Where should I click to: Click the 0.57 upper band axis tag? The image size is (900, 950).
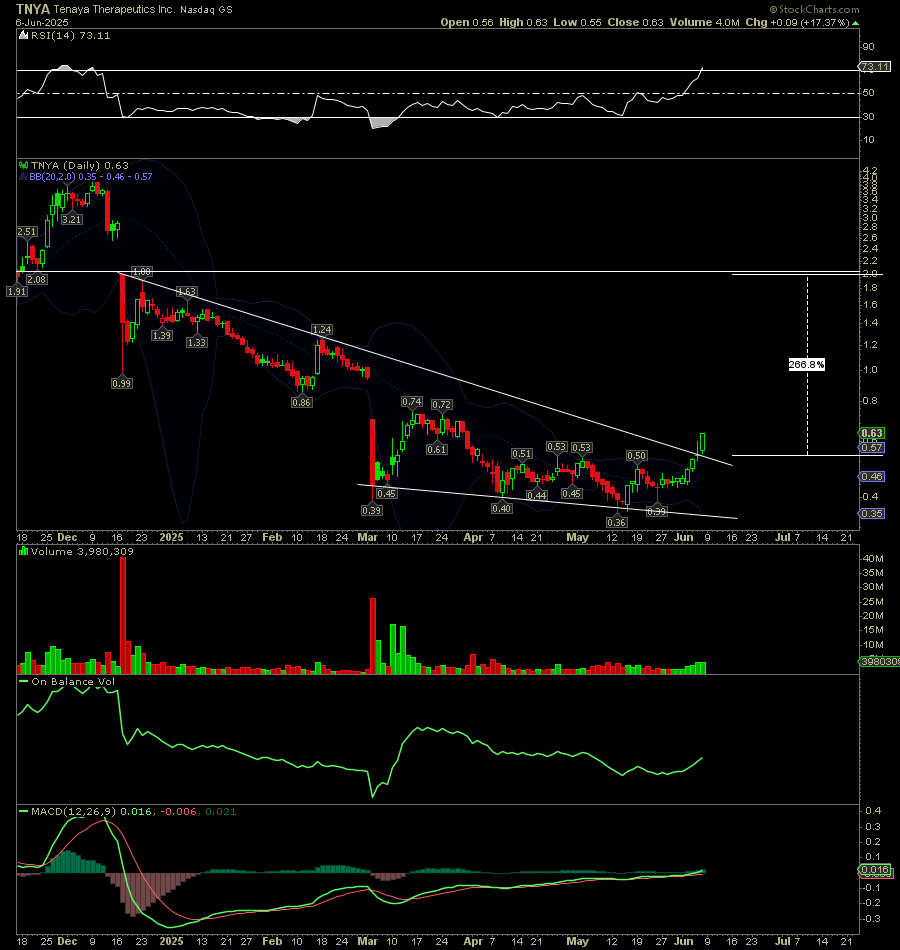click(872, 447)
